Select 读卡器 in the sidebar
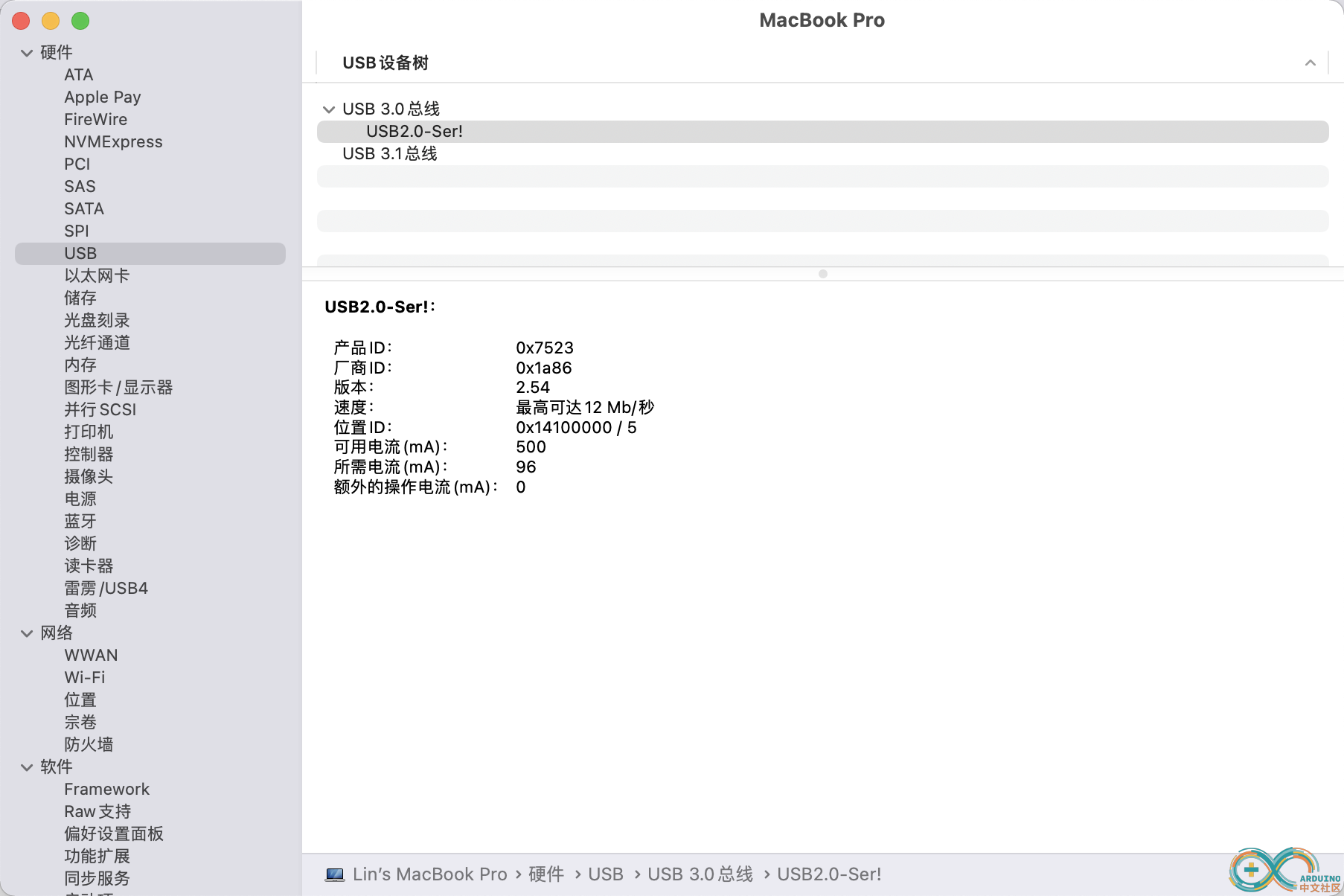Viewport: 1344px width, 896px height. pos(89,566)
